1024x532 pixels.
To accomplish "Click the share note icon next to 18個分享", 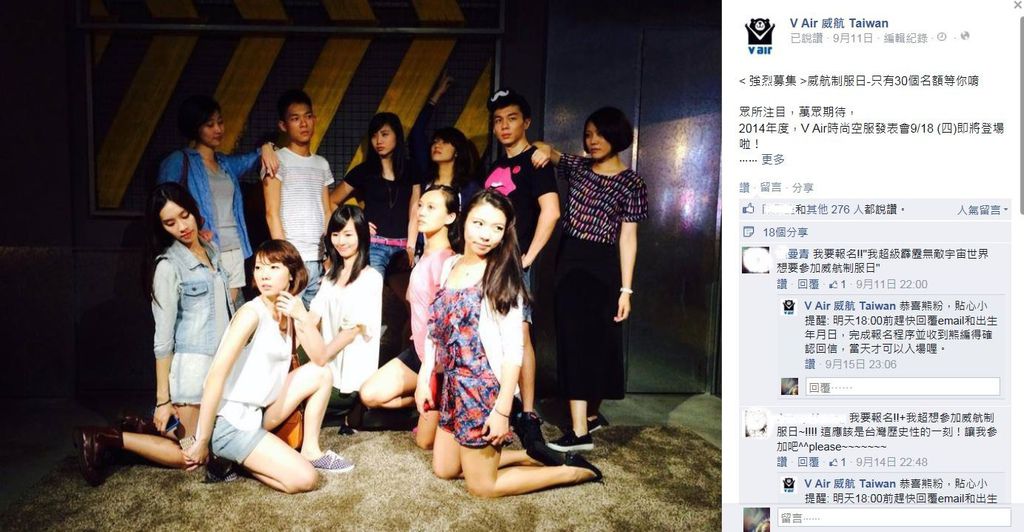I will click(748, 232).
